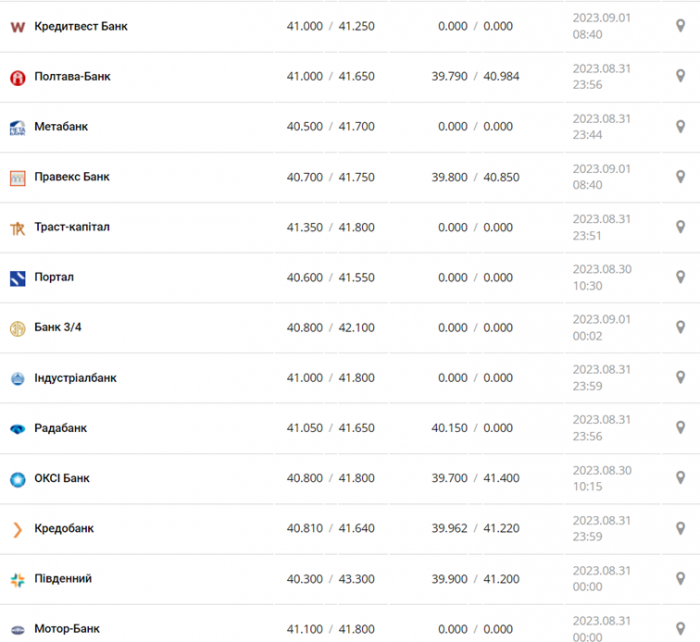Show Радабанк locations with pin icon
The width and height of the screenshot is (700, 642).
tap(680, 428)
